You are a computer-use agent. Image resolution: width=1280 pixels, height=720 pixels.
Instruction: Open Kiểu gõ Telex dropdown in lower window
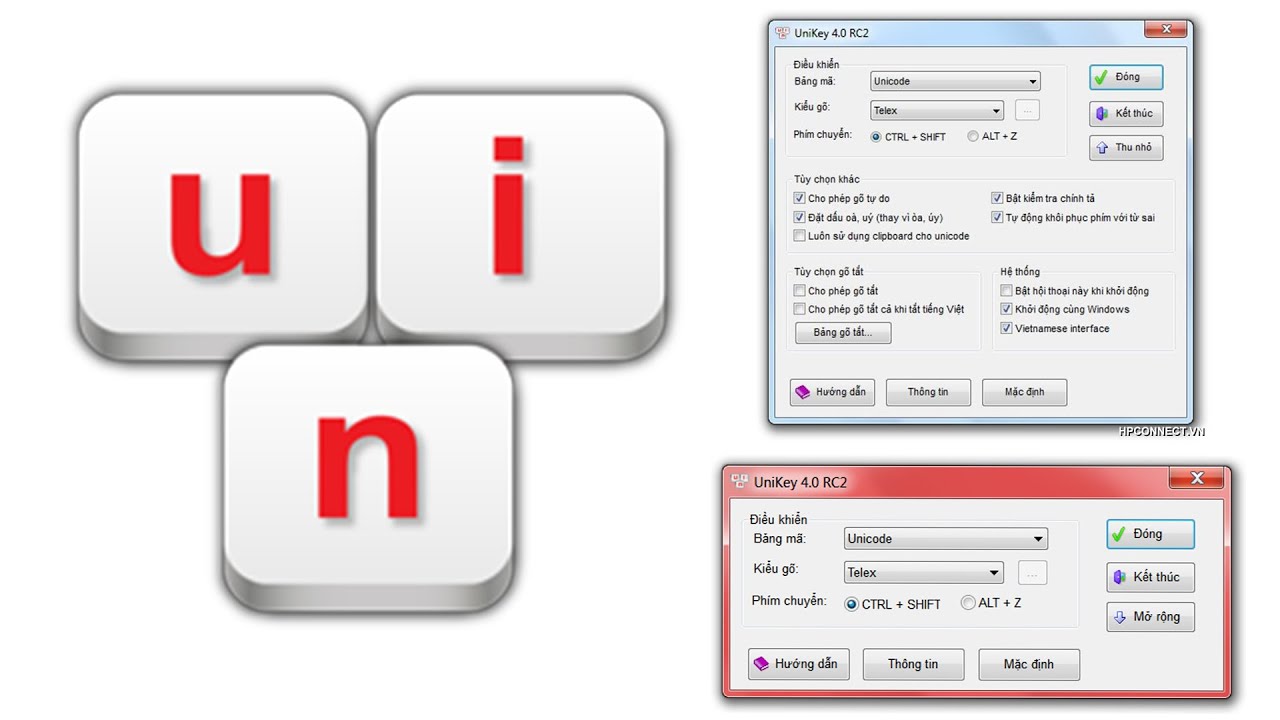(x=924, y=573)
